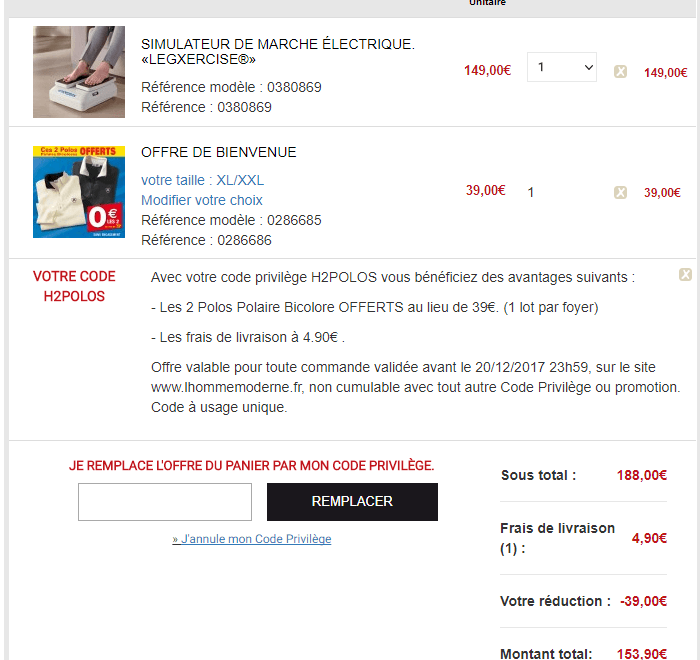This screenshot has height=660, width=700.
Task: Open the Simulateur de marche électrique title
Action: pyautogui.click(x=278, y=51)
